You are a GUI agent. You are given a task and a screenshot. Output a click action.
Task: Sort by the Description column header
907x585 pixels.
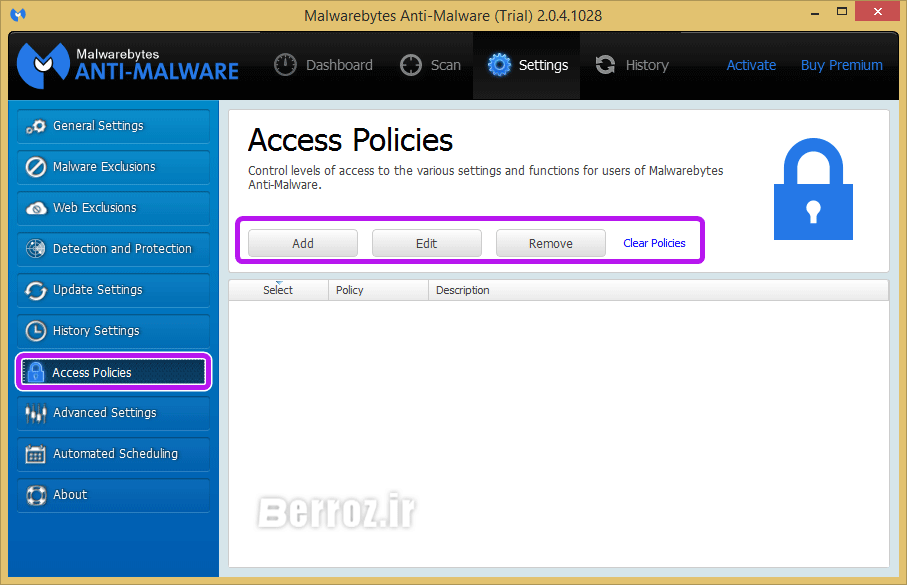pyautogui.click(x=658, y=290)
